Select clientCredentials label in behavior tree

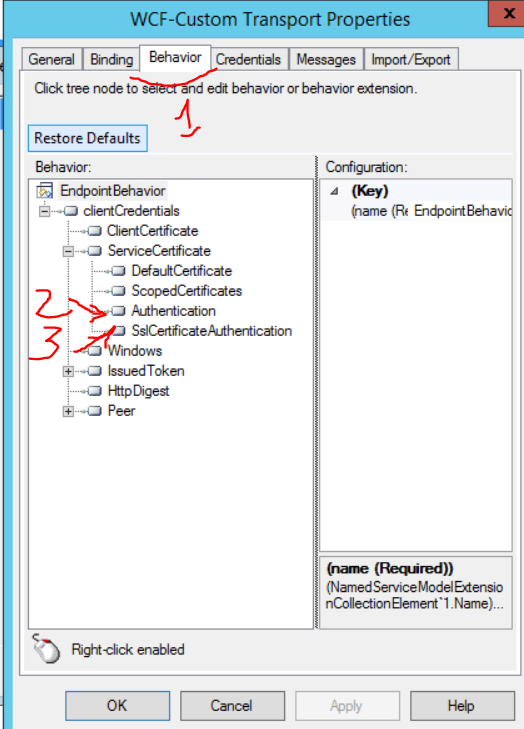point(131,211)
